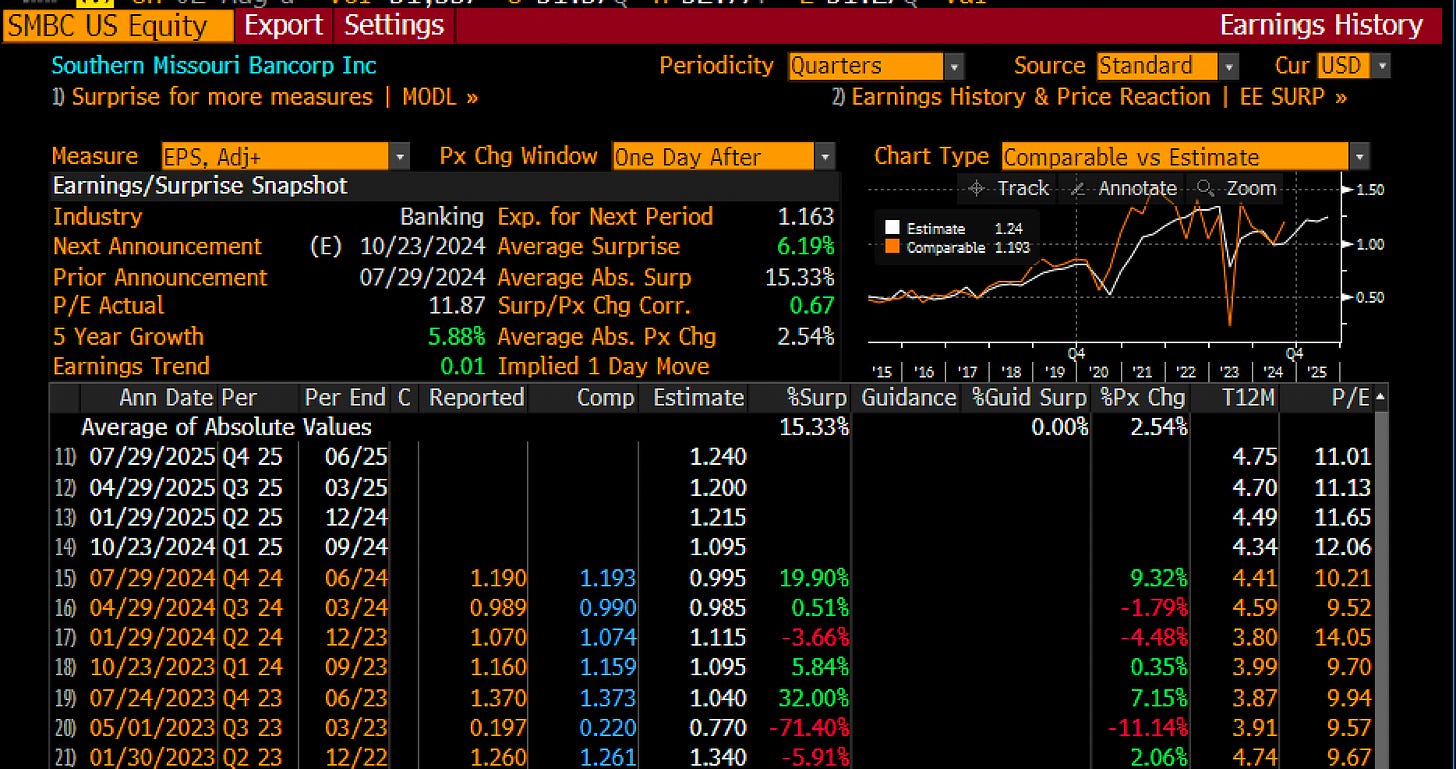The width and height of the screenshot is (1456, 769).
Task: Select row 12) dated 04/29/2025
Action: pos(712,487)
